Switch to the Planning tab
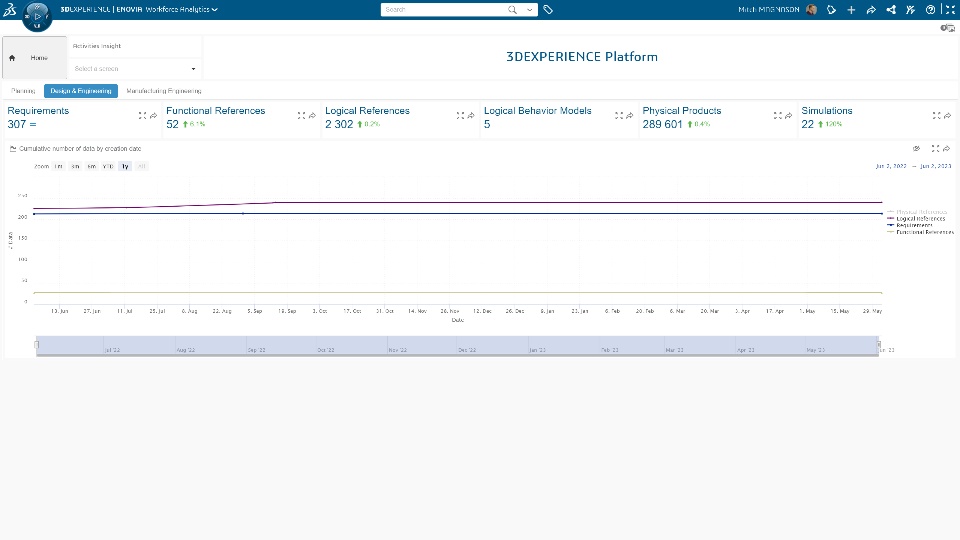Screen dimensions: 960x540 [x=23, y=91]
